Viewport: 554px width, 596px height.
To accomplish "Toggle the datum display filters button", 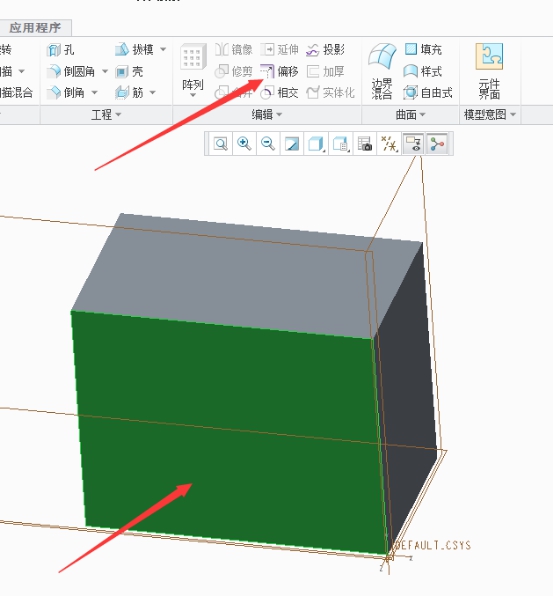I will [389, 144].
